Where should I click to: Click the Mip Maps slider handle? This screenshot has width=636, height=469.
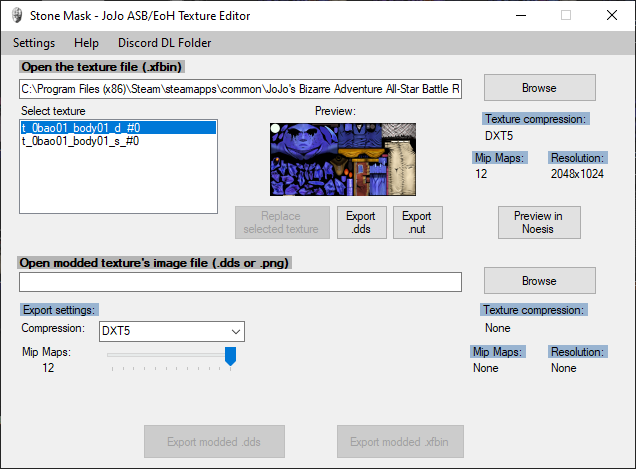[230, 356]
